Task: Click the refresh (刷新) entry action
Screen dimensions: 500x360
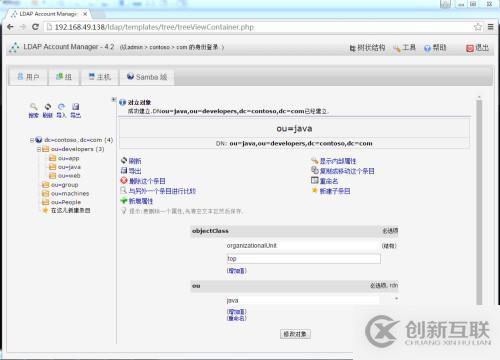Action: tap(131, 161)
